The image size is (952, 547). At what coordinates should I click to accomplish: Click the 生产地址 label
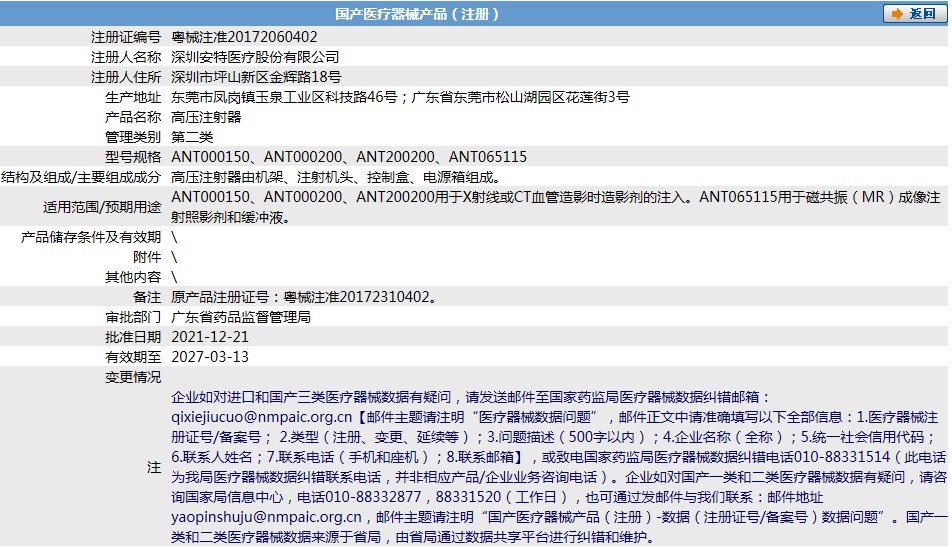coord(133,97)
